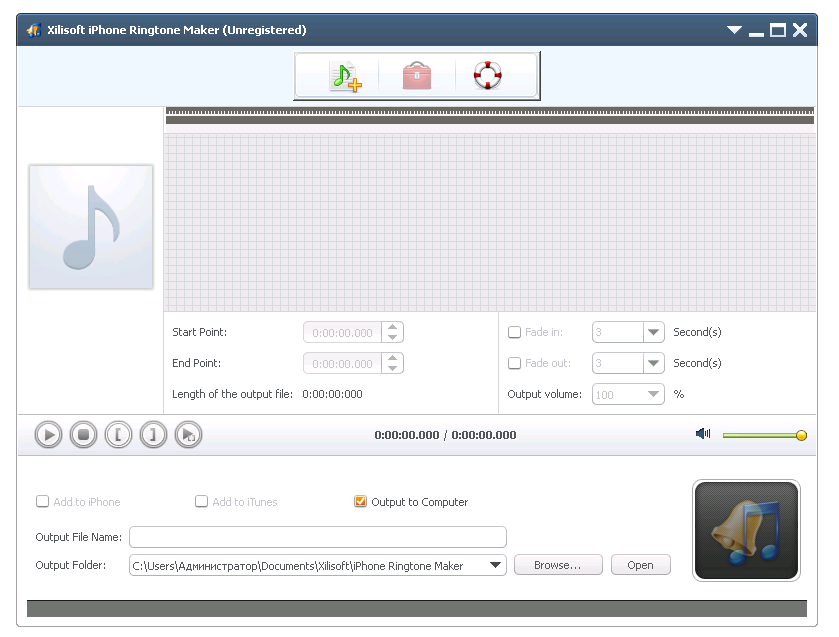
Task: Enable the Add to iPhone checkbox
Action: click(42, 501)
